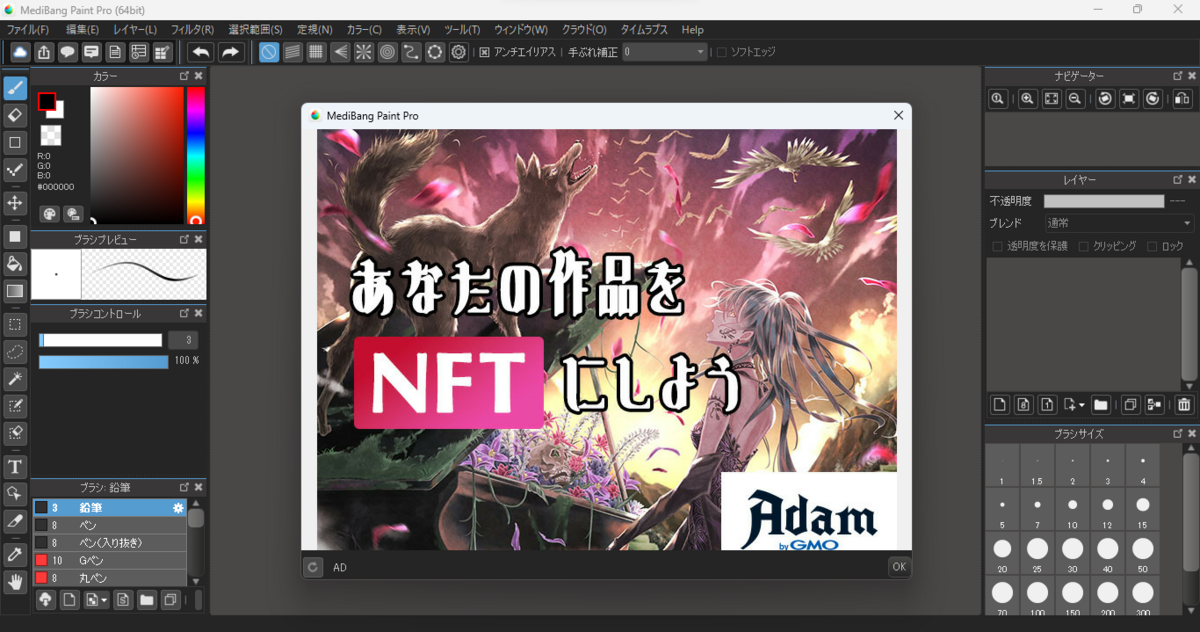Select the Hand tool
Screen dimensions: 1200x632
point(15,582)
